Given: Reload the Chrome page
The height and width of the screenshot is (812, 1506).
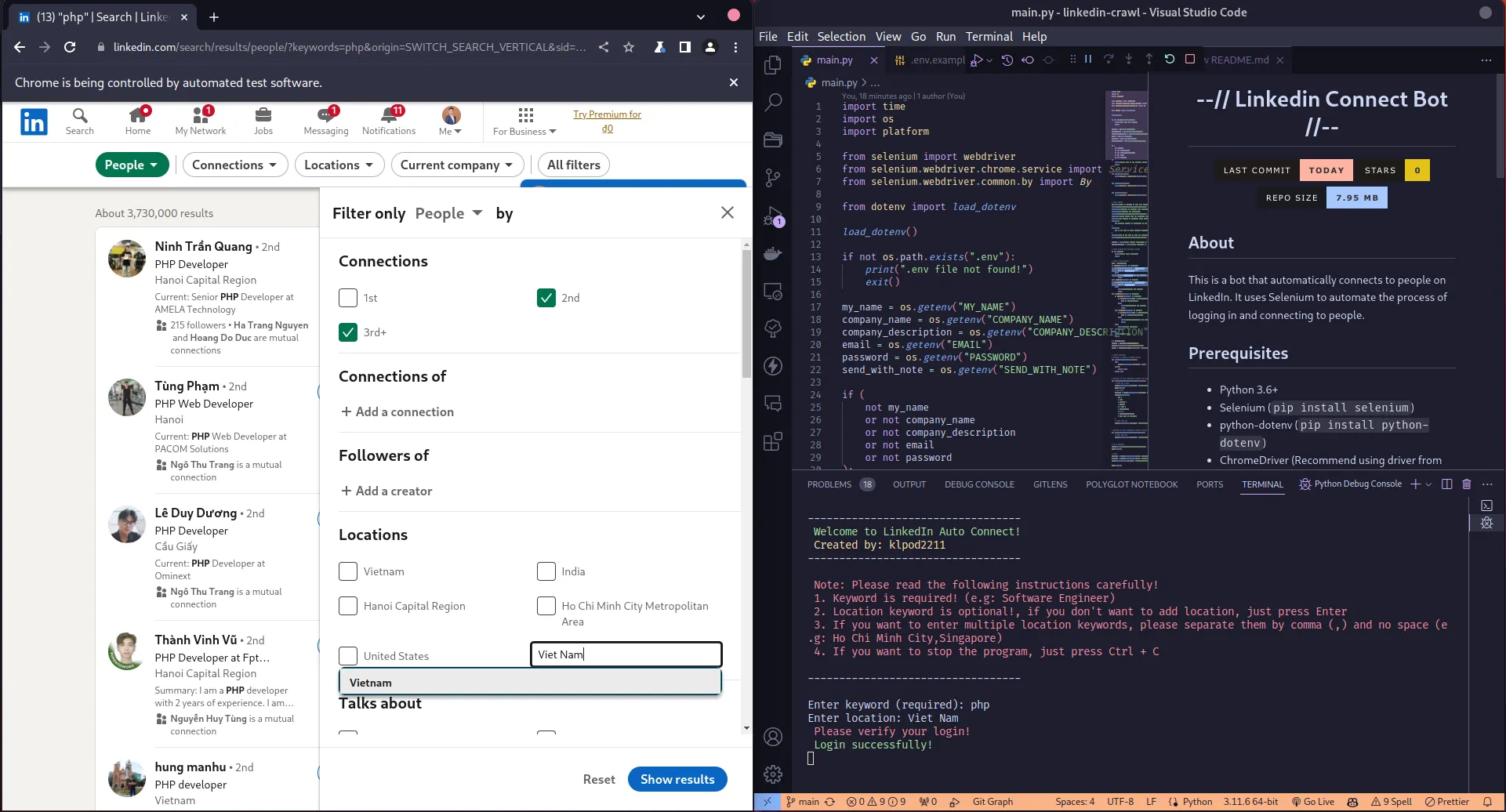Looking at the screenshot, I should (70, 47).
